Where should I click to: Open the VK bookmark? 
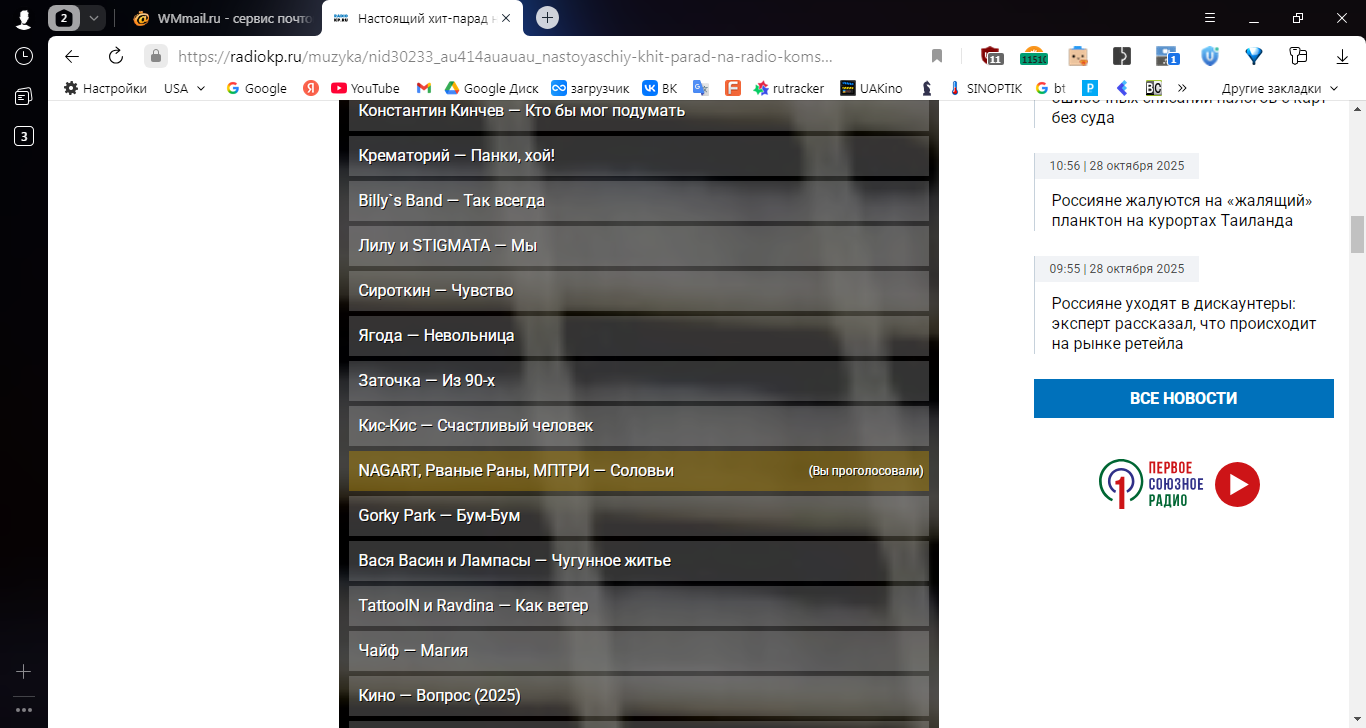coord(660,88)
